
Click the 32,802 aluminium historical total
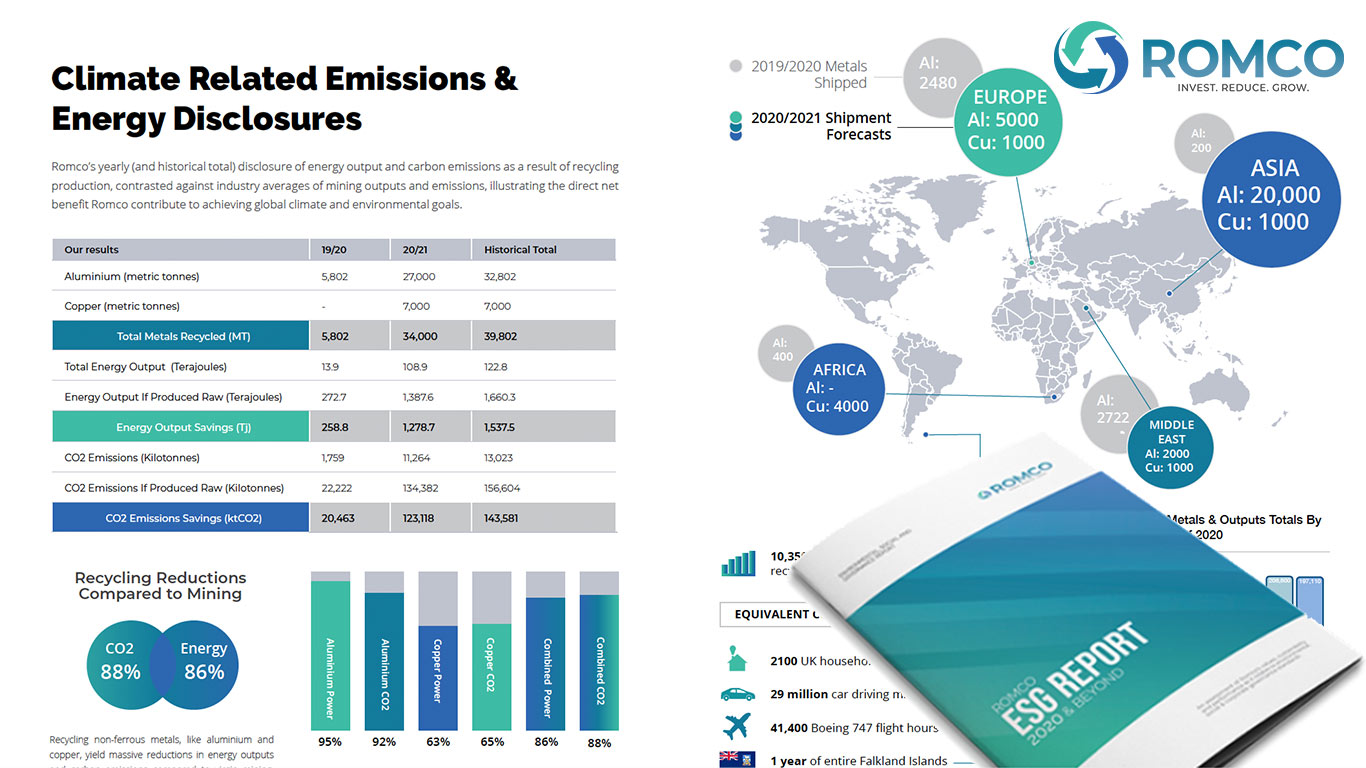tap(500, 276)
